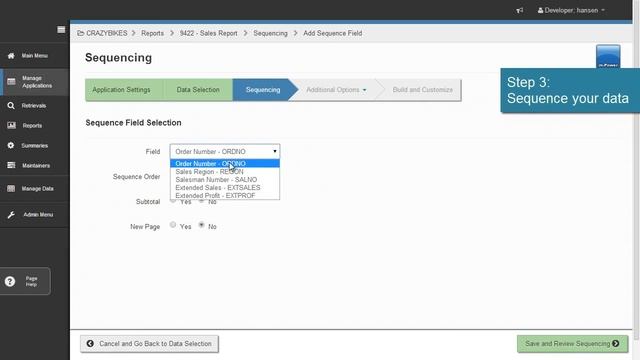Click the Maintainers icon in sidebar

pos(11,165)
